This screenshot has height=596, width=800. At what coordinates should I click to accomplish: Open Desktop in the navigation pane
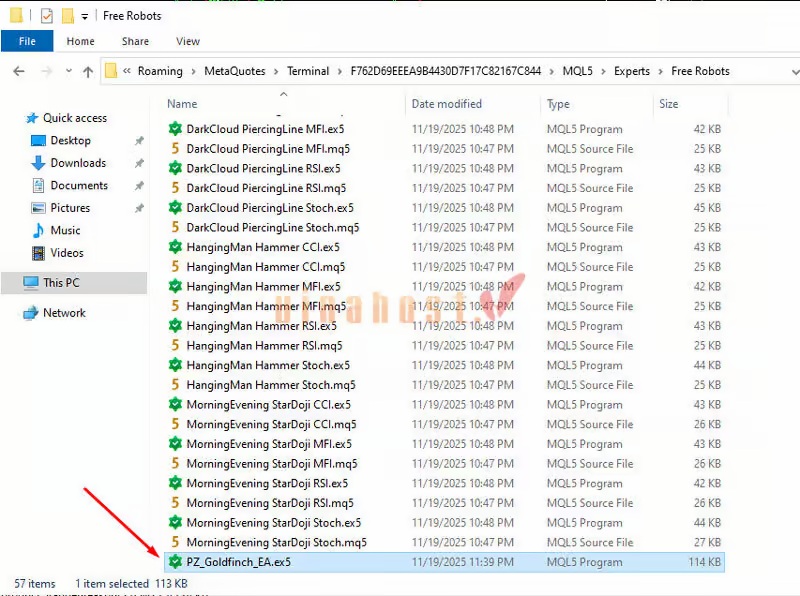click(70, 140)
